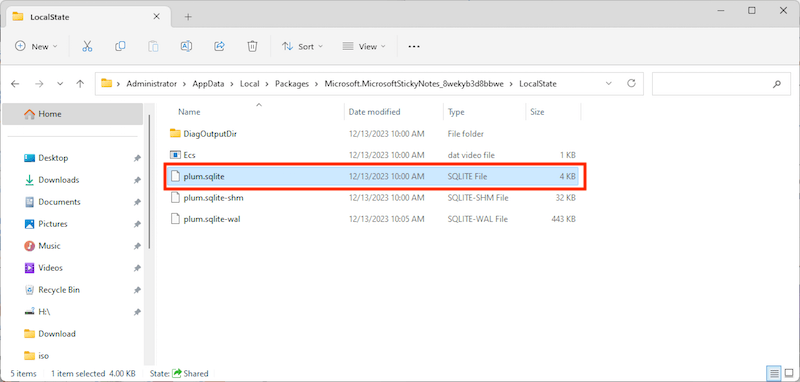This screenshot has height=382, width=800.
Task: Open recent locations dropdown chevron
Action: point(60,84)
